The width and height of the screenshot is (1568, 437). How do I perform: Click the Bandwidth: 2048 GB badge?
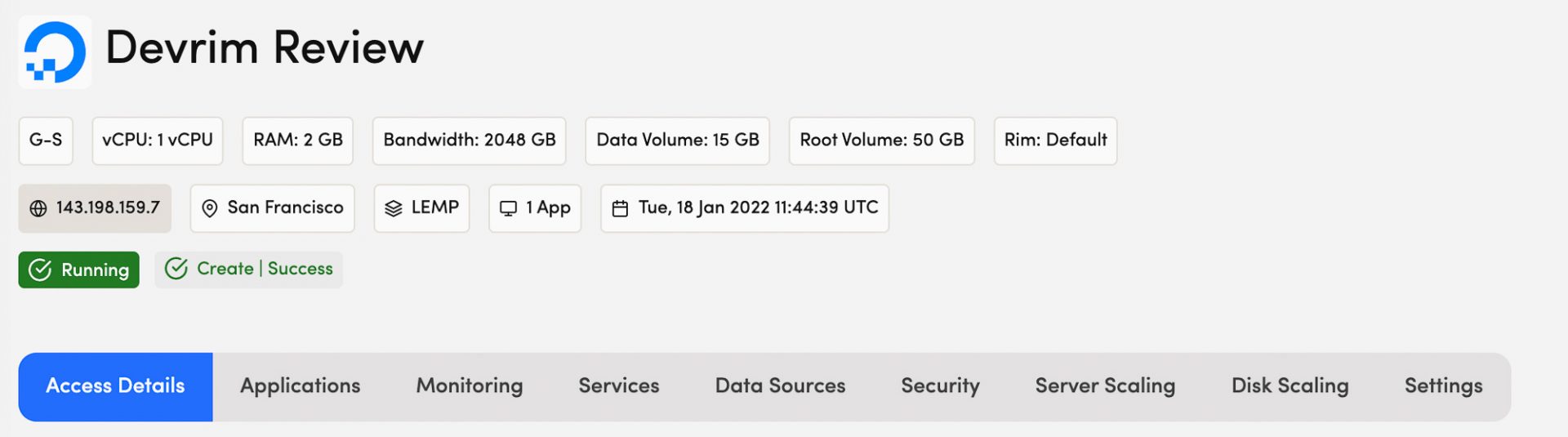click(x=470, y=140)
